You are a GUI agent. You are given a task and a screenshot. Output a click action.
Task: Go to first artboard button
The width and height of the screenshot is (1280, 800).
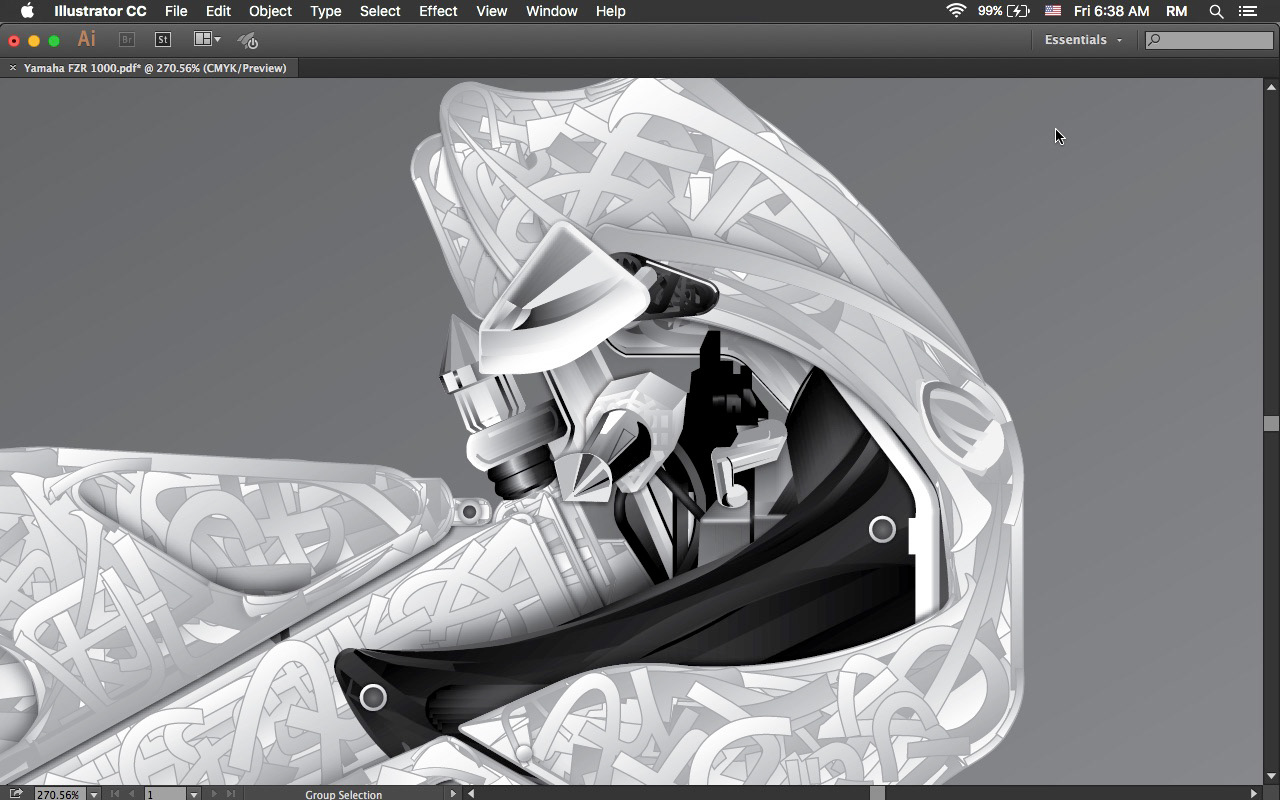pos(115,794)
